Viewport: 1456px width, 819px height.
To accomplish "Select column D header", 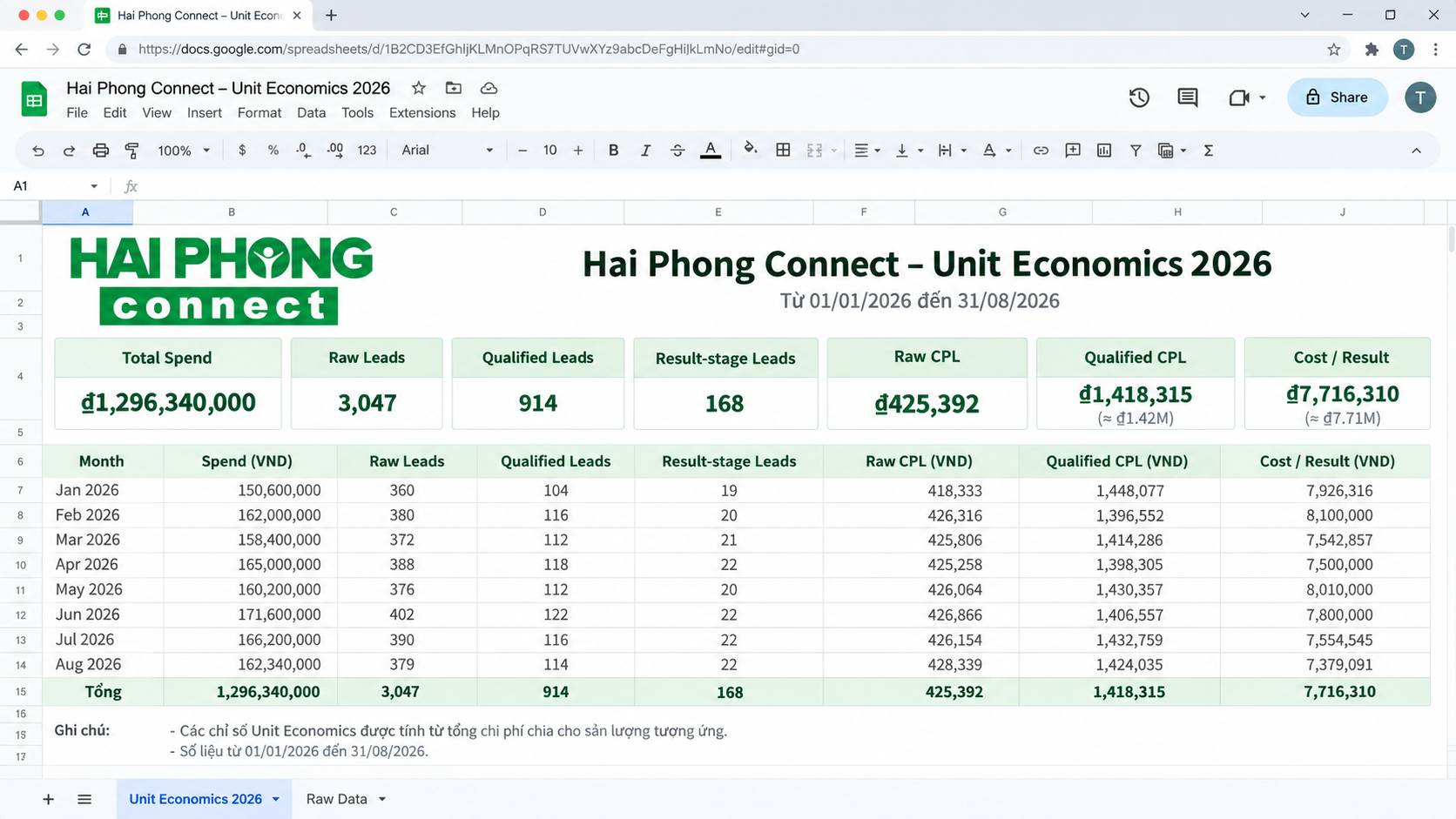I will click(x=543, y=212).
